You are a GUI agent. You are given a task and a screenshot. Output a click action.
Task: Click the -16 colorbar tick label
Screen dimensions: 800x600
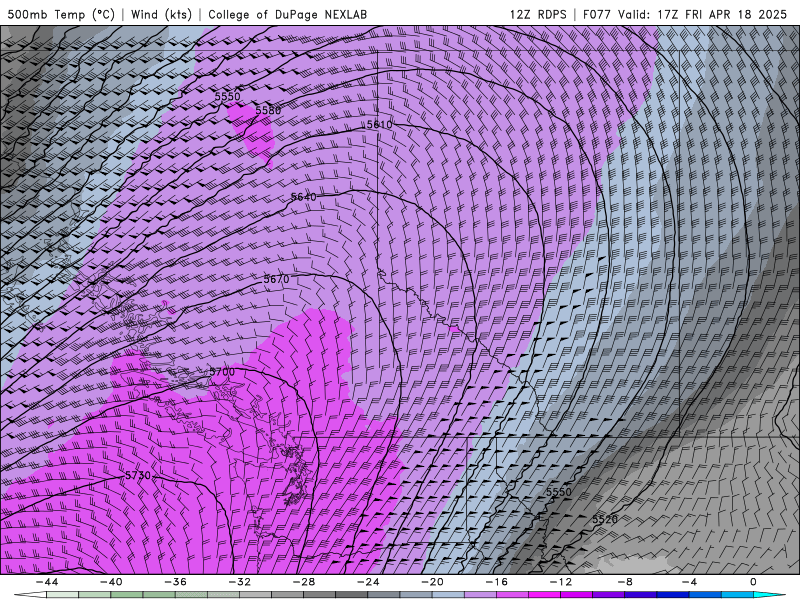(496, 582)
